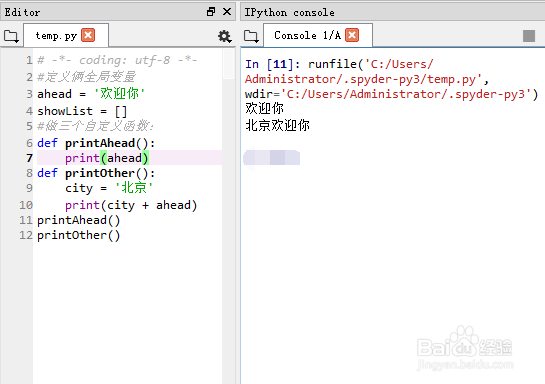Place cursor on showList = [] line
This screenshot has height=384, width=545.
tap(82, 111)
